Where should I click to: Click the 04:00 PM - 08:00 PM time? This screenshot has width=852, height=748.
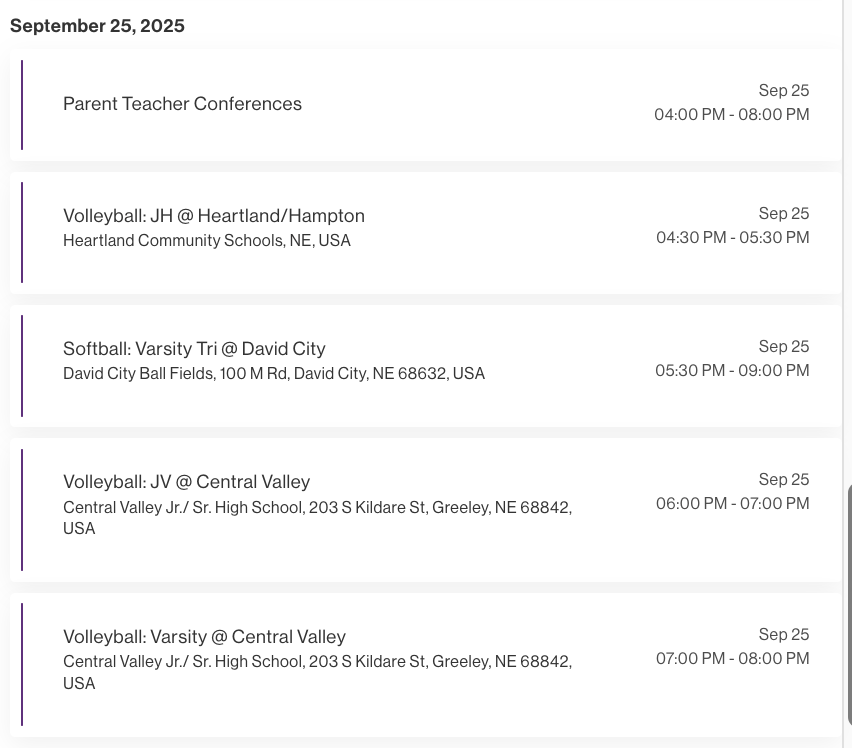pos(732,115)
